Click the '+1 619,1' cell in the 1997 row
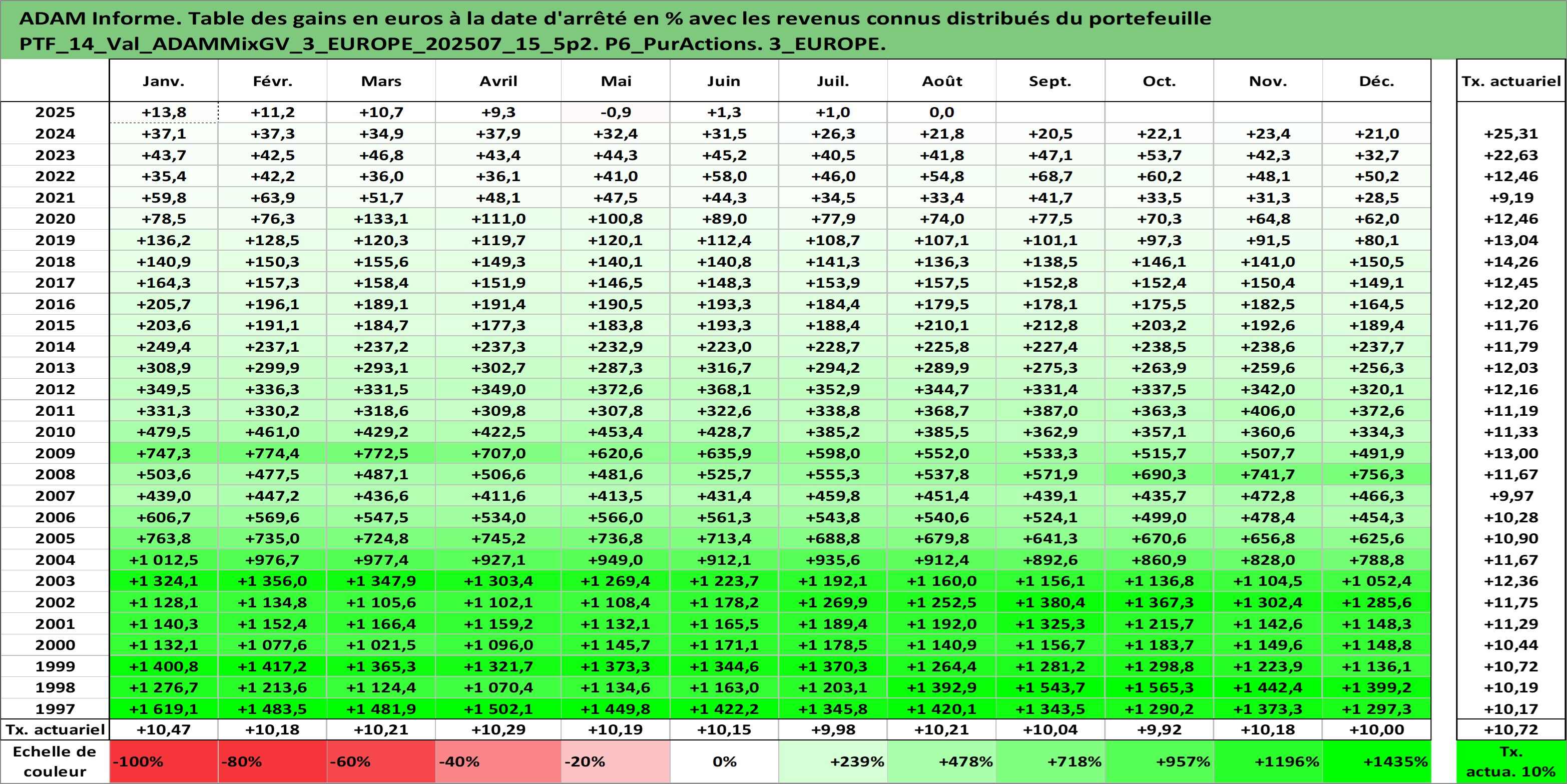Screen dimensions: 1567x784 pyautogui.click(x=164, y=708)
